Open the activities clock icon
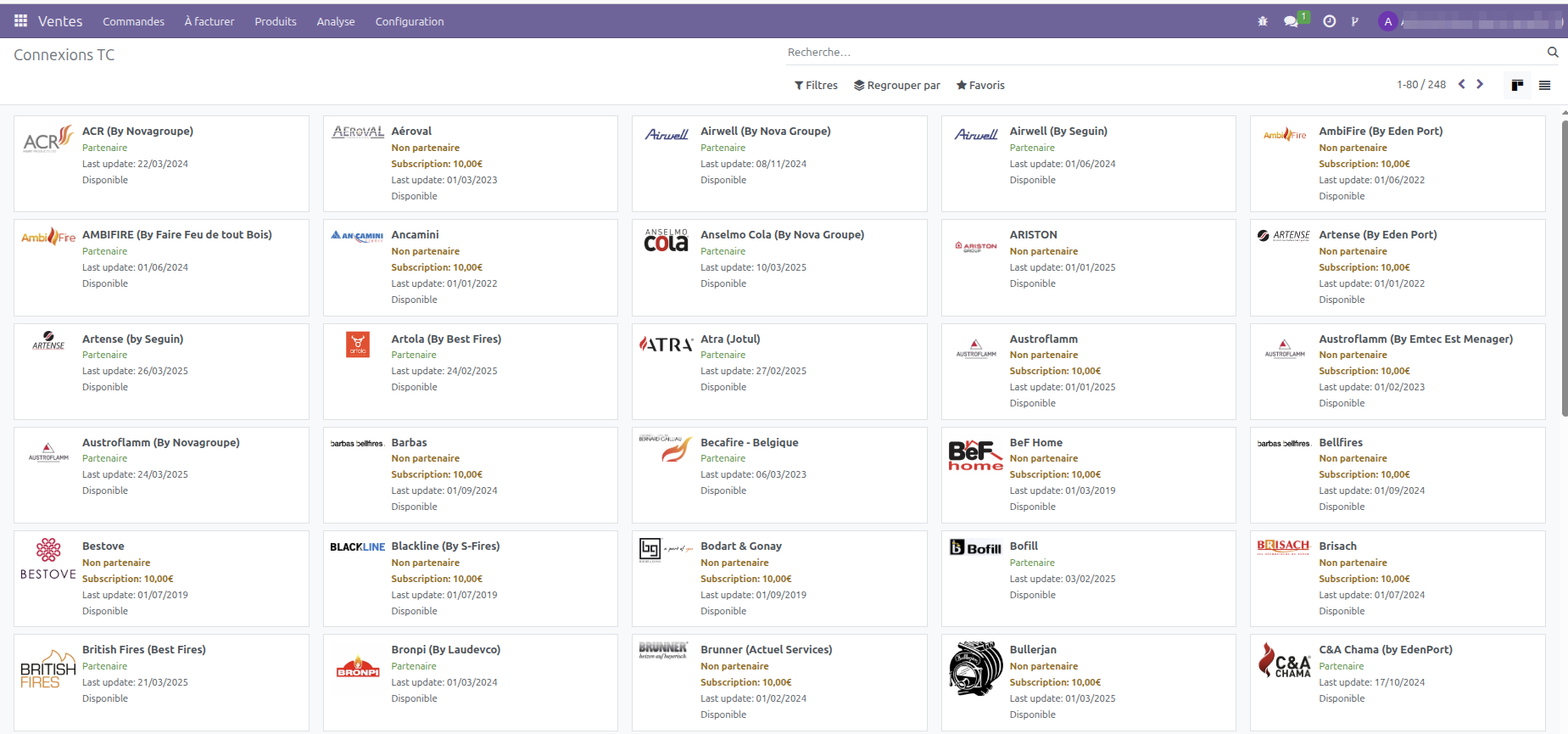This screenshot has height=734, width=1568. (1330, 21)
